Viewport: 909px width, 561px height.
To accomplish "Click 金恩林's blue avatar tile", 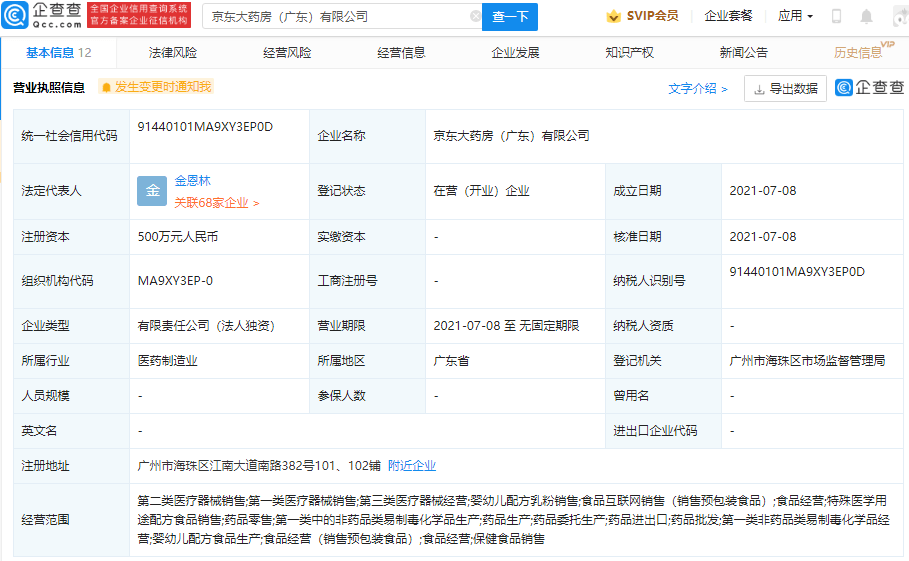I will click(152, 191).
